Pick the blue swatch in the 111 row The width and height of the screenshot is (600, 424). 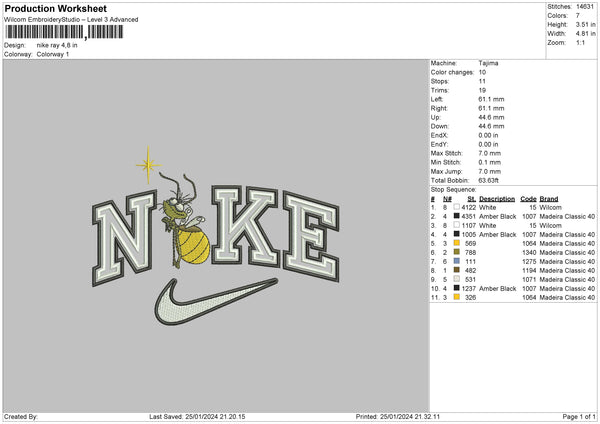[457, 261]
